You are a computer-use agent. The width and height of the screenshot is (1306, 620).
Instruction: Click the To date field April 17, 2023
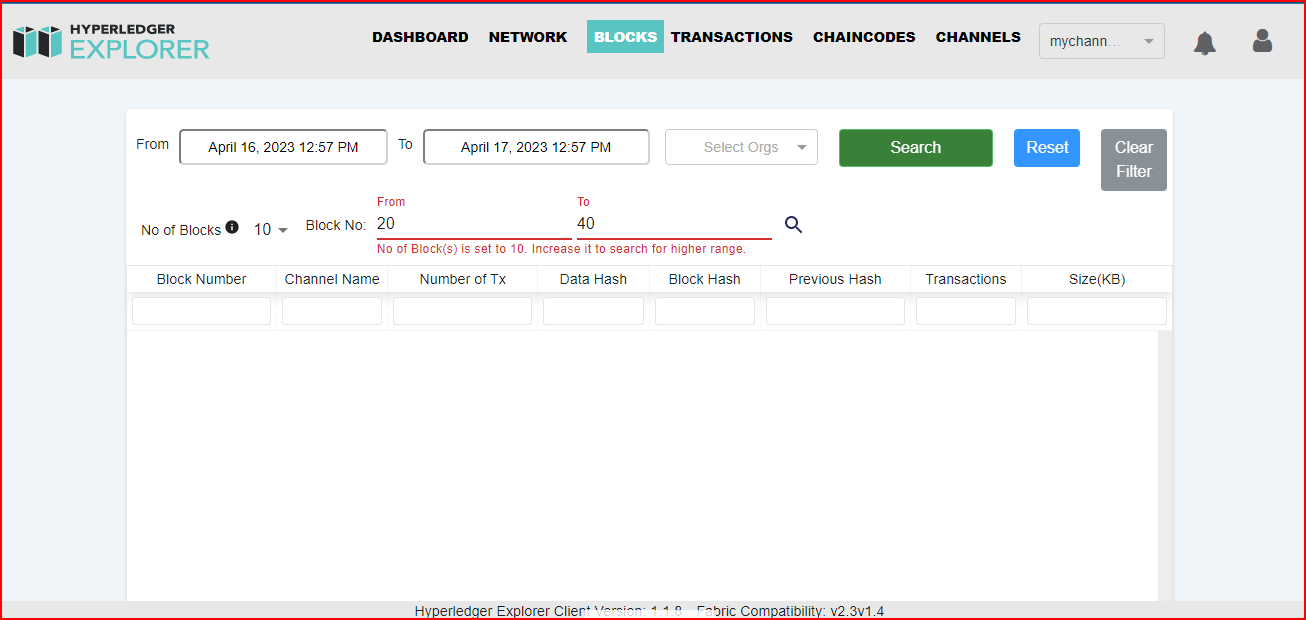point(536,147)
